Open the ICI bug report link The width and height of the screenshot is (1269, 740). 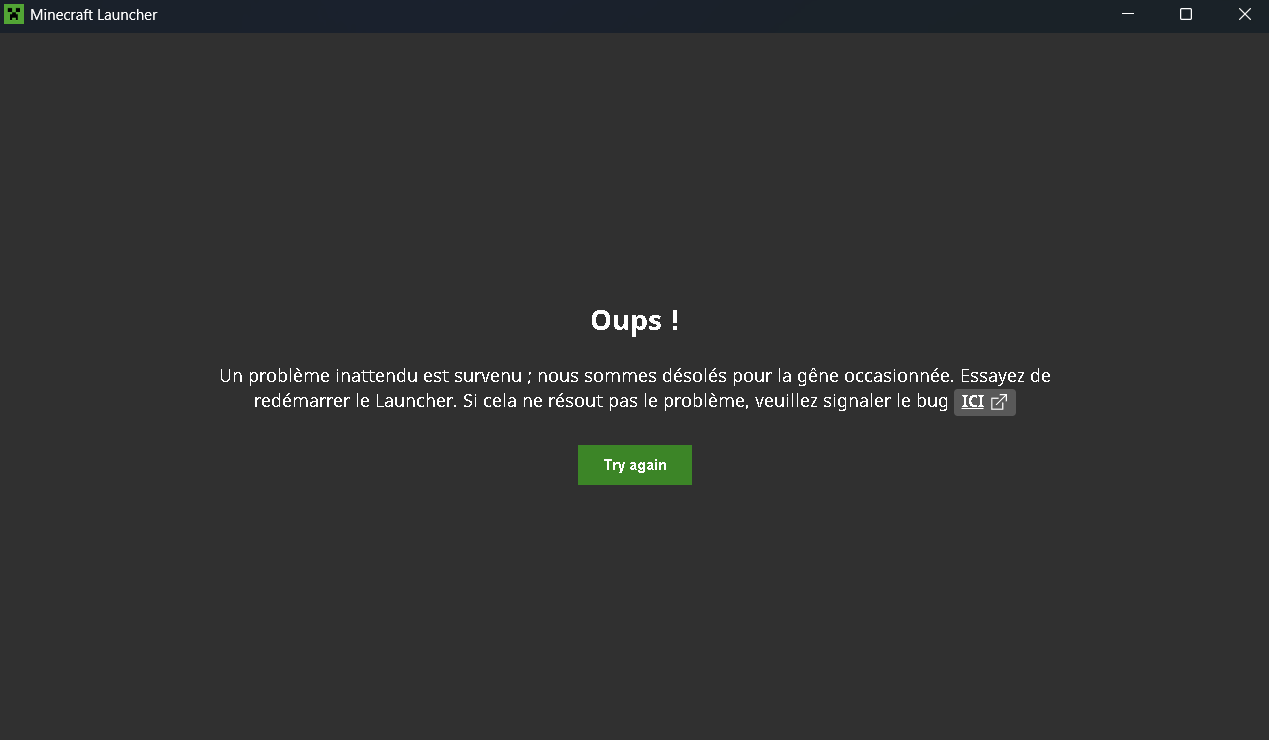pyautogui.click(x=985, y=402)
